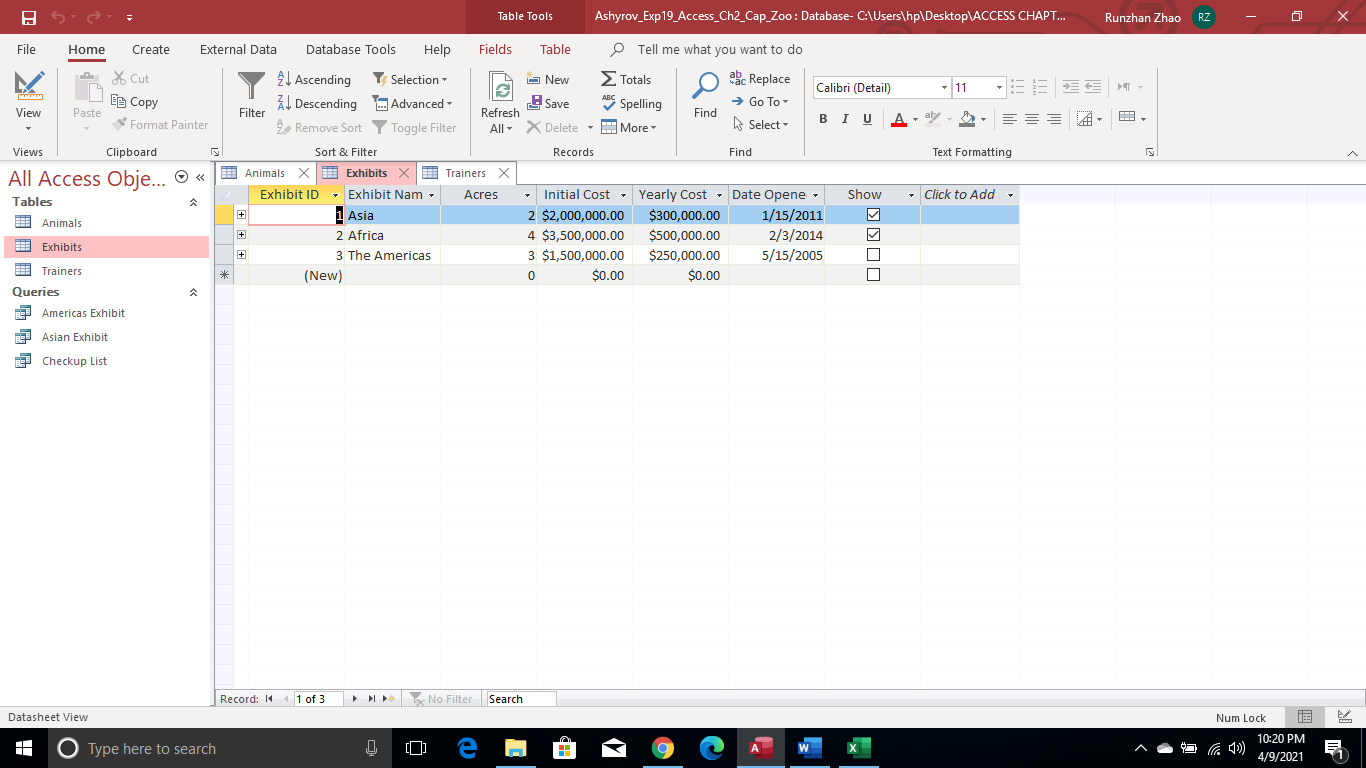The height and width of the screenshot is (768, 1366).
Task: Open Word from the taskbar
Action: (809, 748)
